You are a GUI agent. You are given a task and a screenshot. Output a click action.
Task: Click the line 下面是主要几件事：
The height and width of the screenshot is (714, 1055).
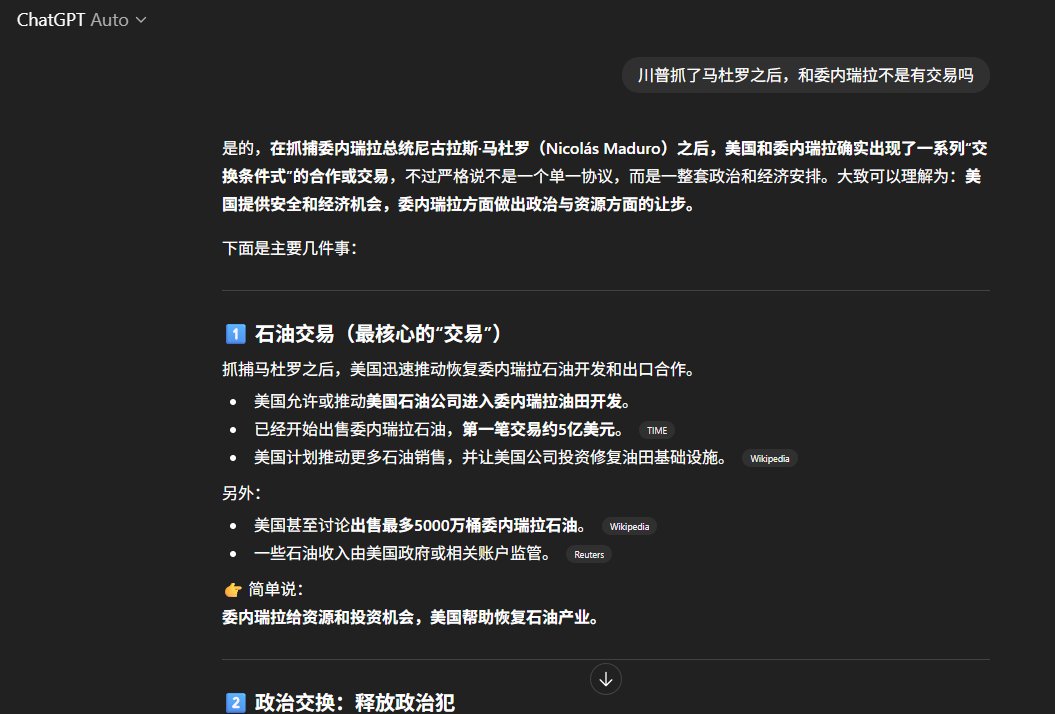coord(290,248)
